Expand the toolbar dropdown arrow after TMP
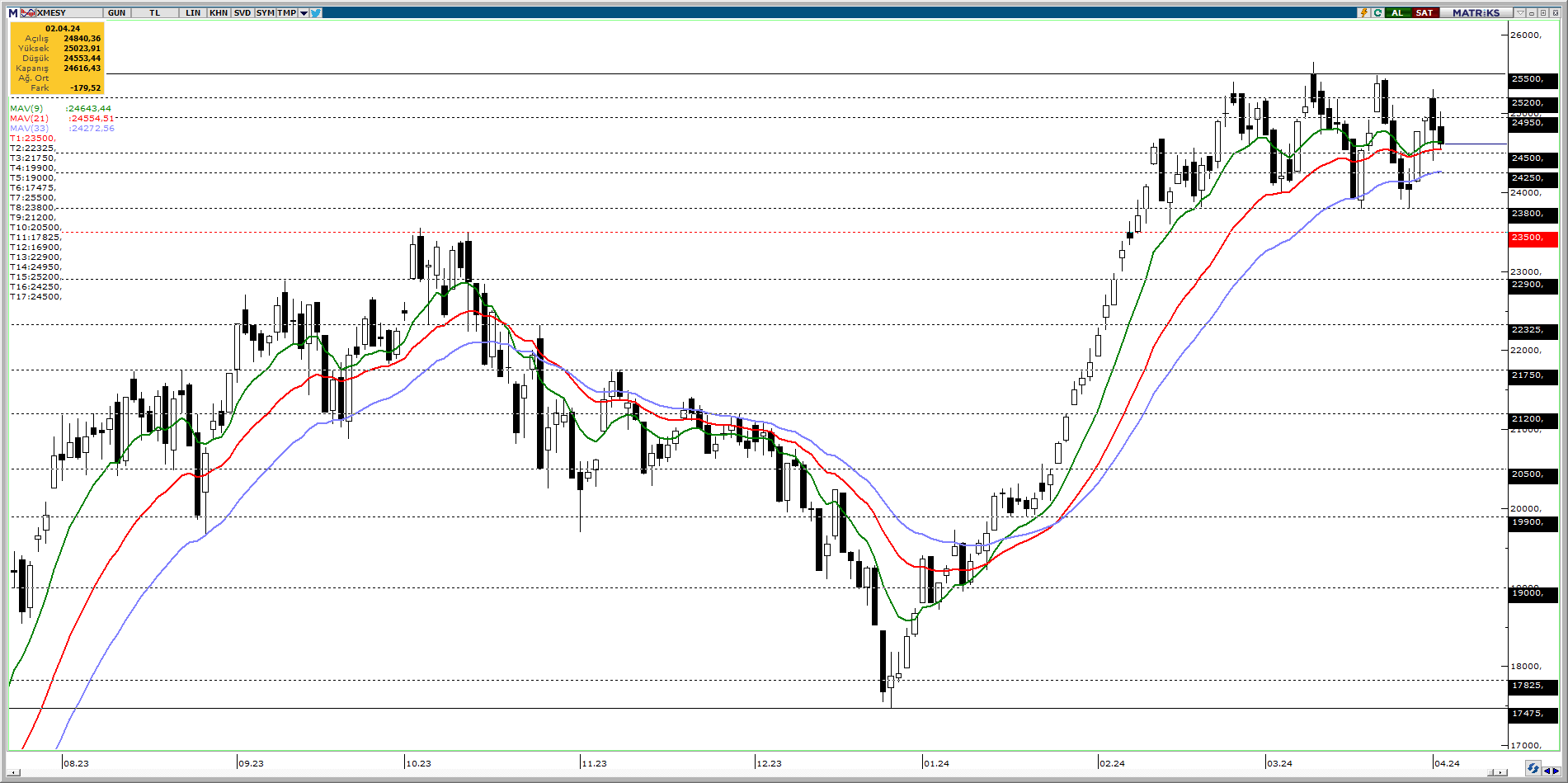Image resolution: width=1568 pixels, height=783 pixels. point(304,12)
